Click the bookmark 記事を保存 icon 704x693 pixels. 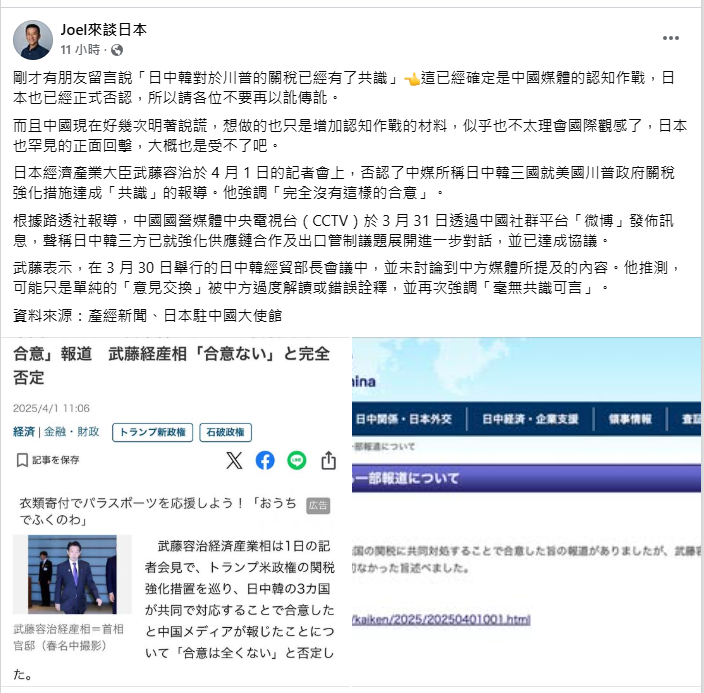(22, 460)
